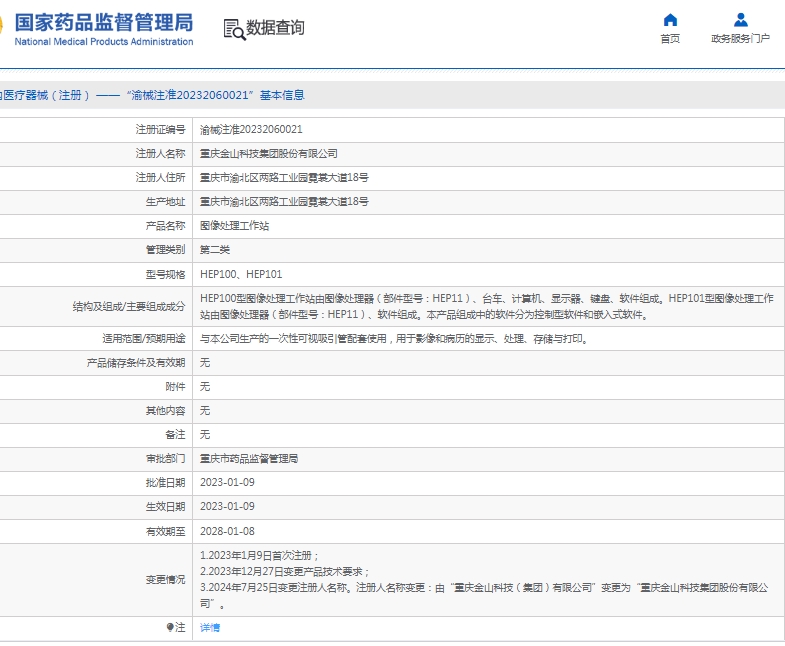
Task: Click 重庆市药品监督管理局 approval department
Action: [249, 459]
